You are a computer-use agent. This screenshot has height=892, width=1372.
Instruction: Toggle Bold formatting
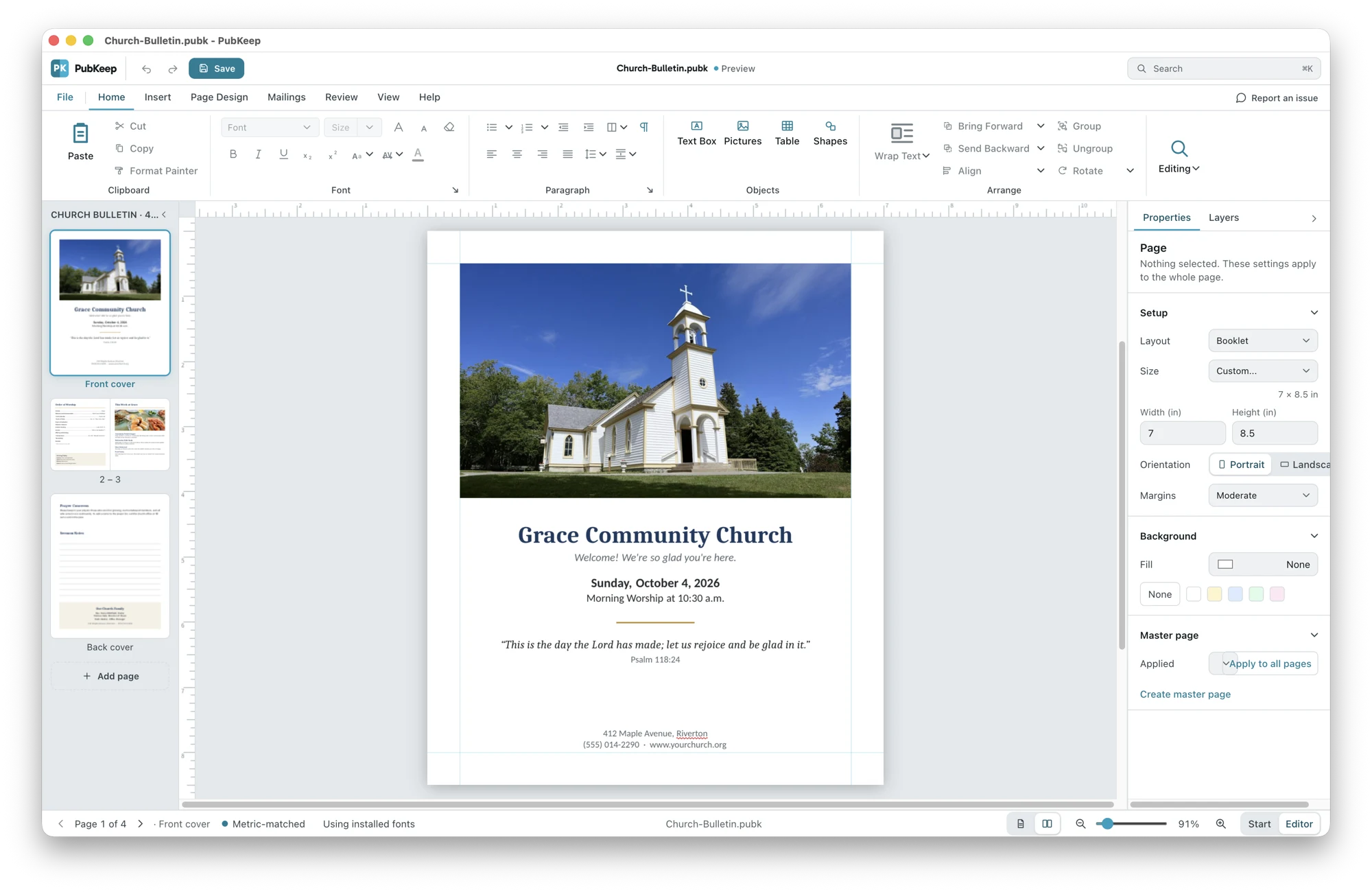(x=233, y=154)
